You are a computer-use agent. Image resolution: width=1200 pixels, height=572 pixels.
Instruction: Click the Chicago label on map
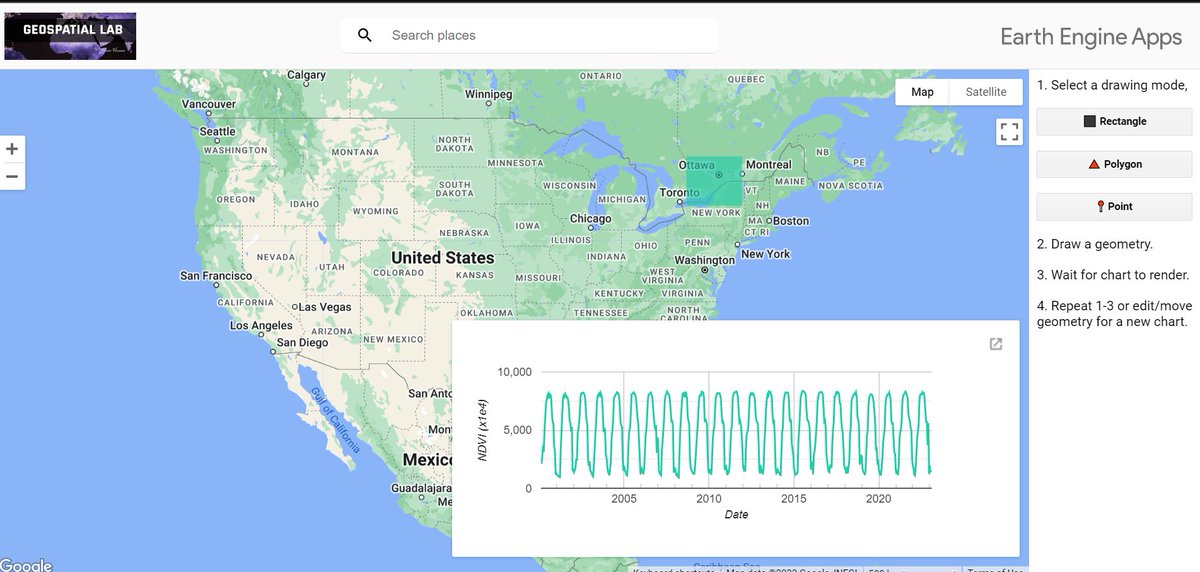click(x=590, y=219)
